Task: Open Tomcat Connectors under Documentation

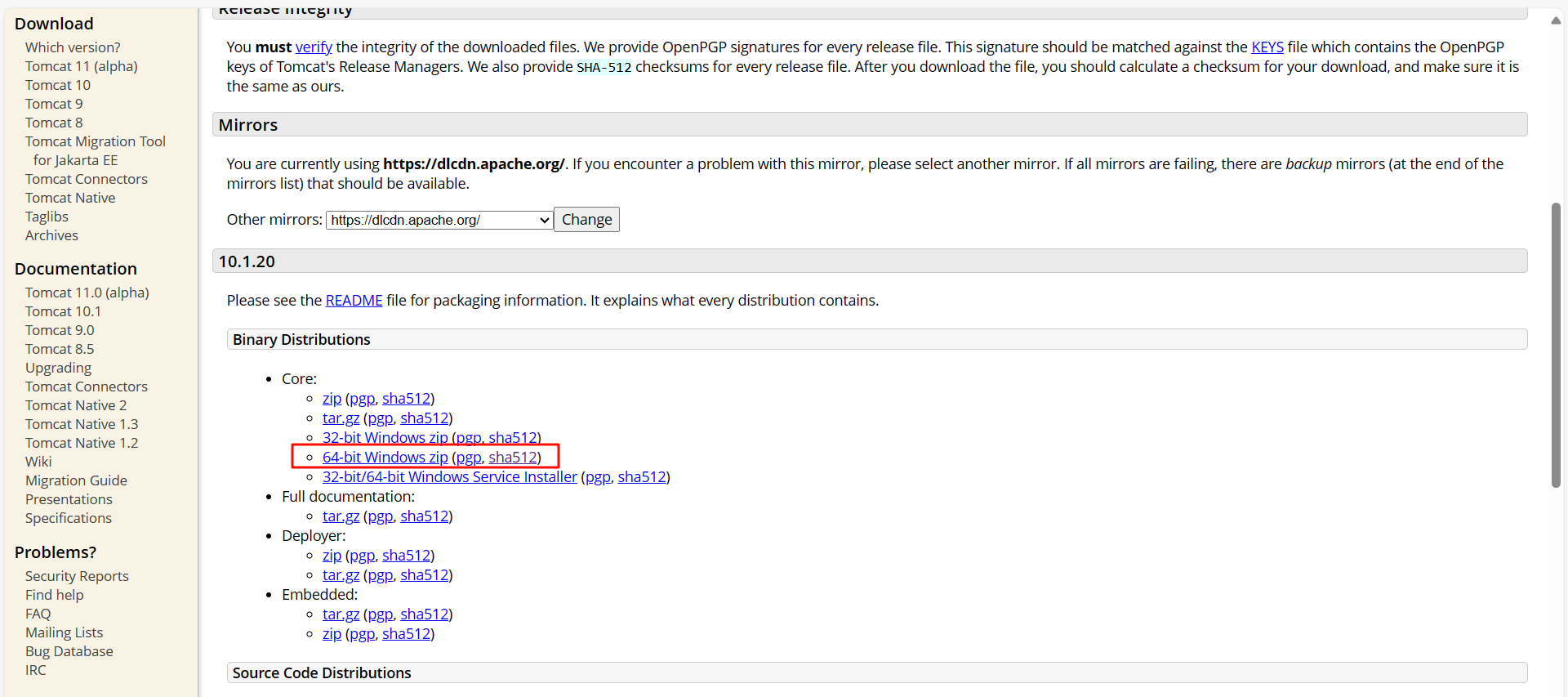Action: 87,386
